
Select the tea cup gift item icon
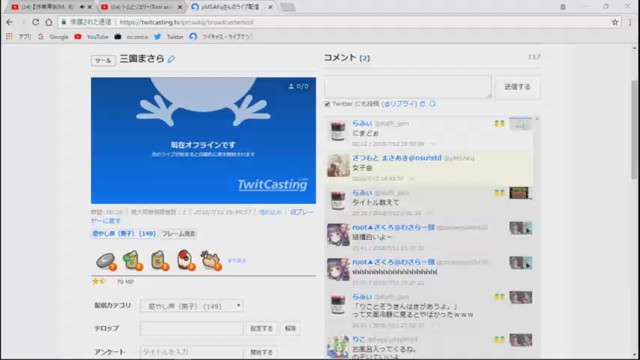pos(158,260)
